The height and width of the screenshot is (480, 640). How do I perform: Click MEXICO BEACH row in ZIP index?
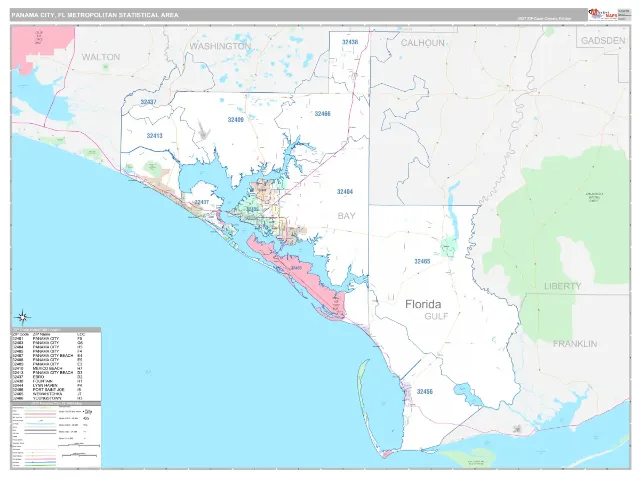tap(48, 369)
